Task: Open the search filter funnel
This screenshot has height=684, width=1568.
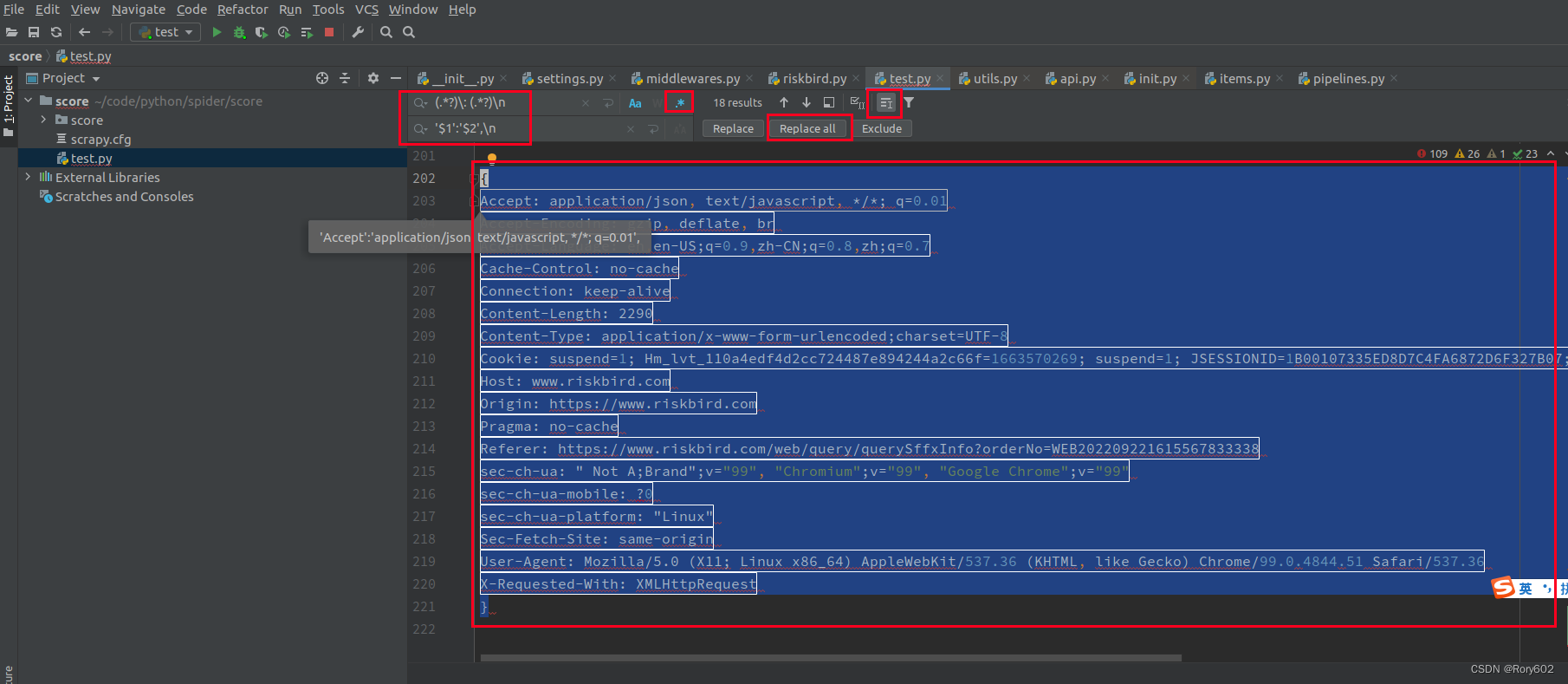Action: [909, 102]
